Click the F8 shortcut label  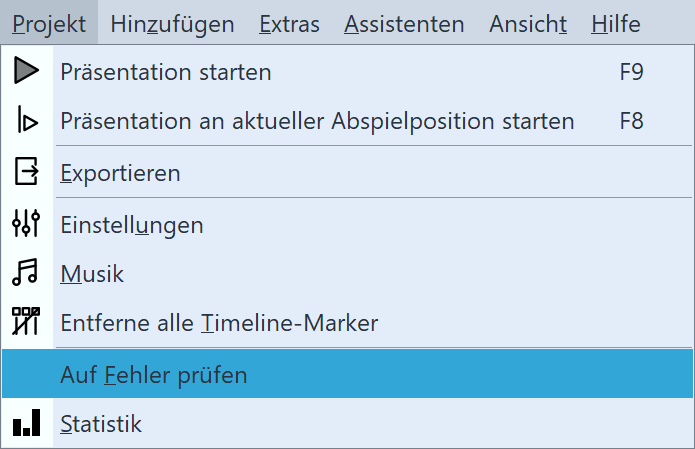coord(631,122)
